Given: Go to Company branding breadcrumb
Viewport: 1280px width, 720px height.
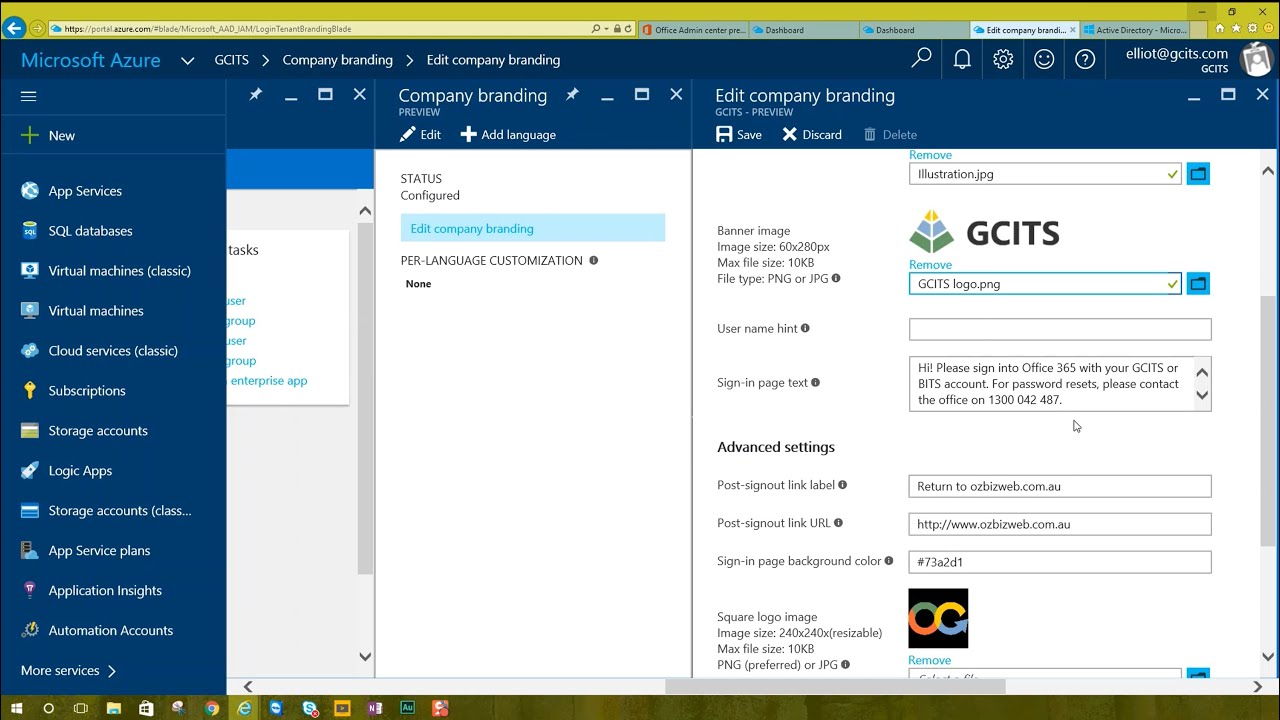Looking at the screenshot, I should 337,60.
